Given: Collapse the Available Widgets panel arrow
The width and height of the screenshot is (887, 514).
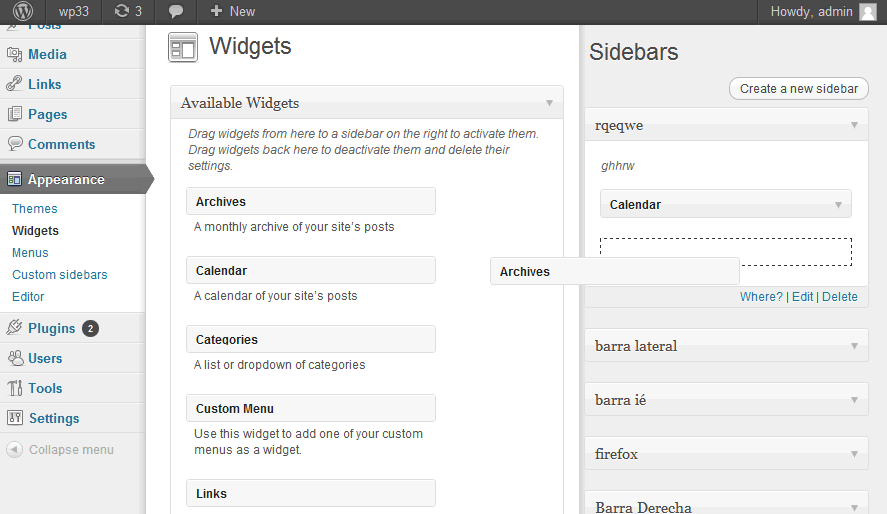Looking at the screenshot, I should pos(549,103).
